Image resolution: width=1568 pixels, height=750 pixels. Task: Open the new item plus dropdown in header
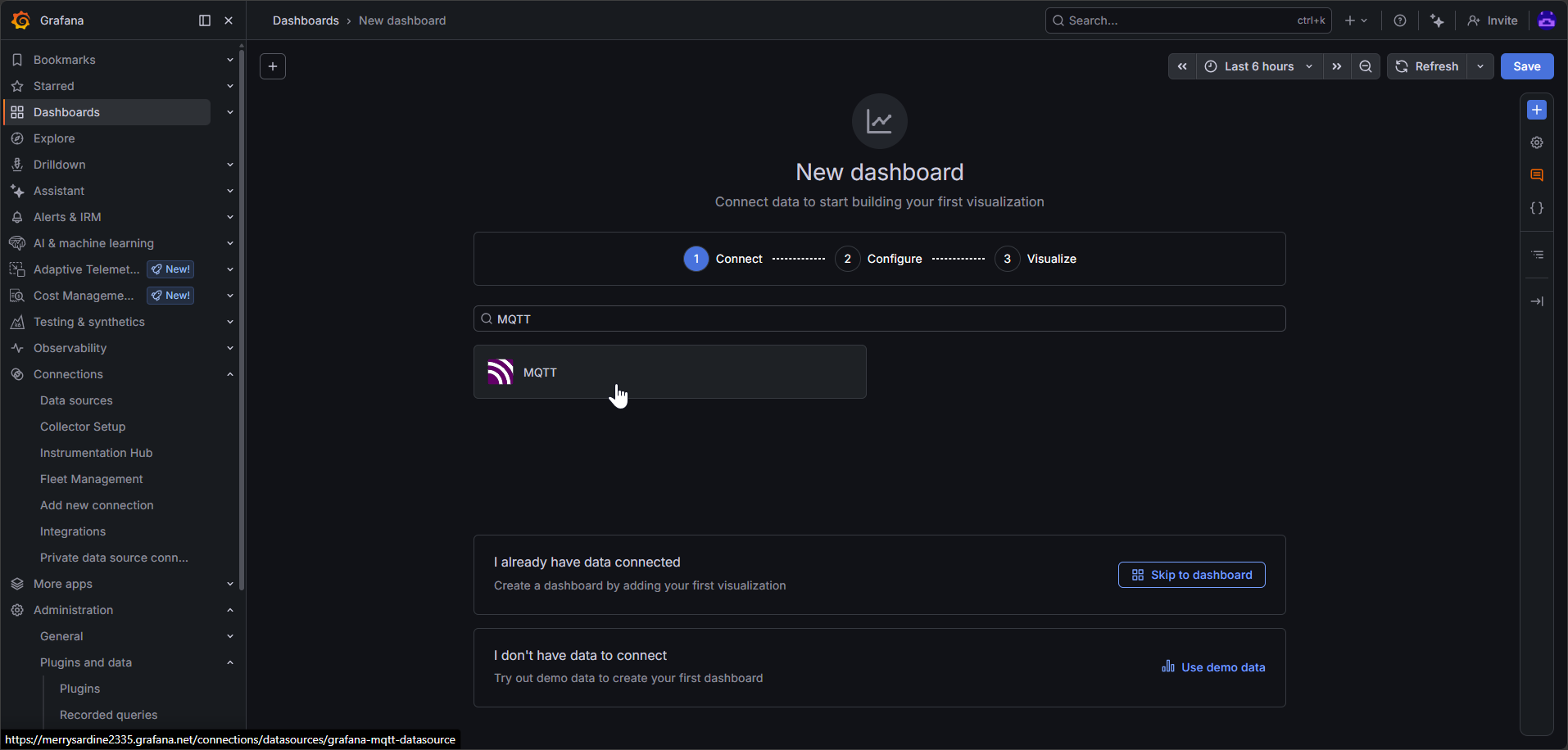click(1356, 20)
